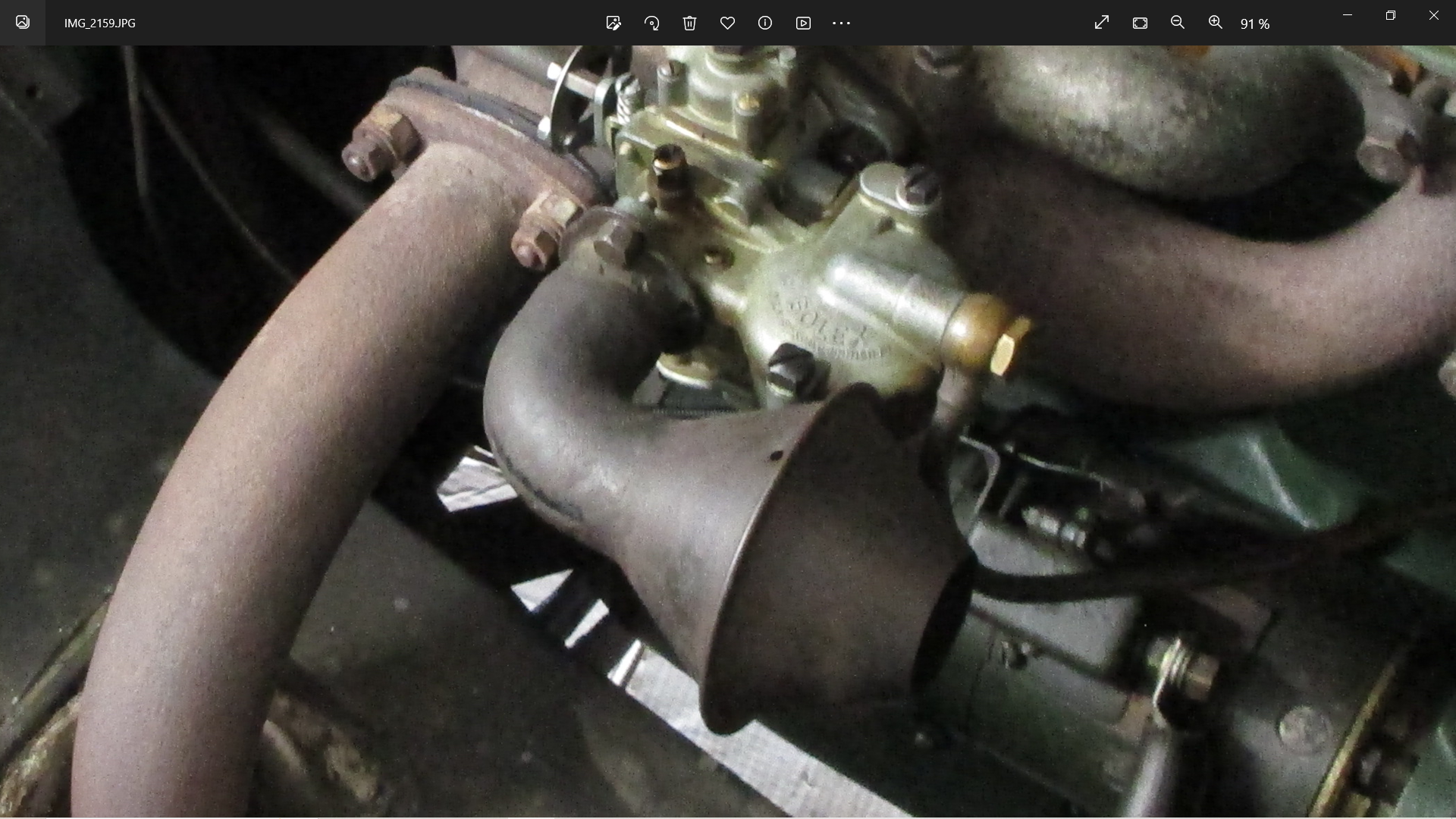Rotate the photo with the rotate icon
The width and height of the screenshot is (1456, 819).
651,23
